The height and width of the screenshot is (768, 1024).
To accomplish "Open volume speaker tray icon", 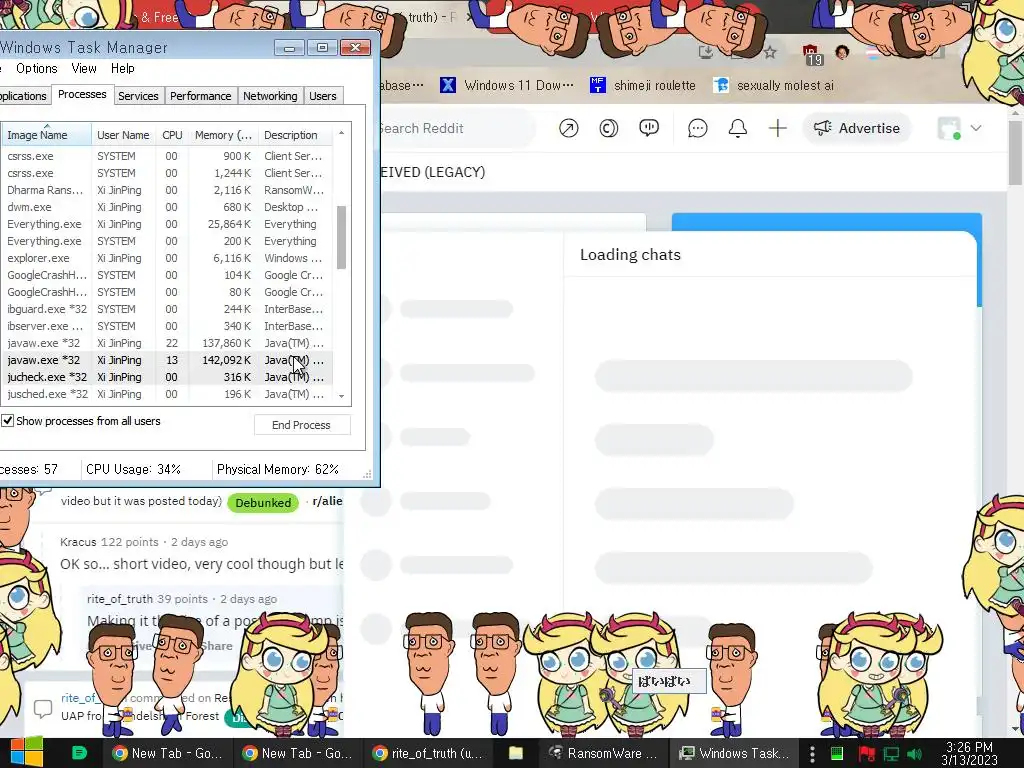I will (915, 754).
